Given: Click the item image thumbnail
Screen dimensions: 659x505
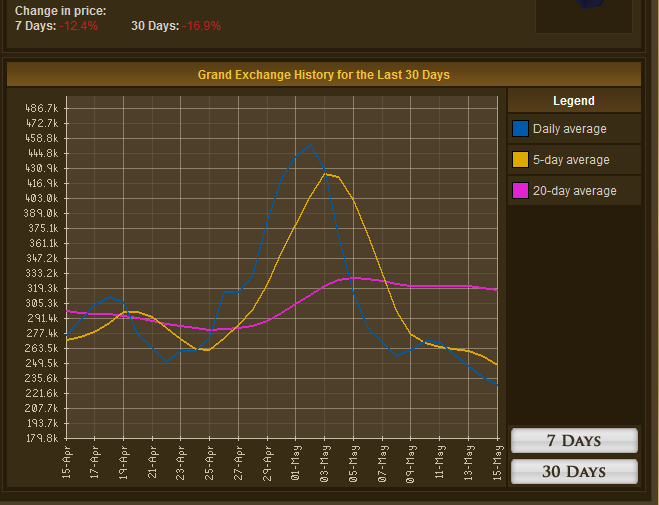Looking at the screenshot, I should pos(584,15).
